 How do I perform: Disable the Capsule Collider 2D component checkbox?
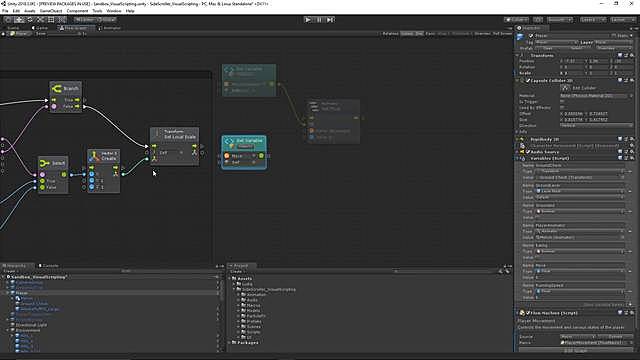click(527, 80)
